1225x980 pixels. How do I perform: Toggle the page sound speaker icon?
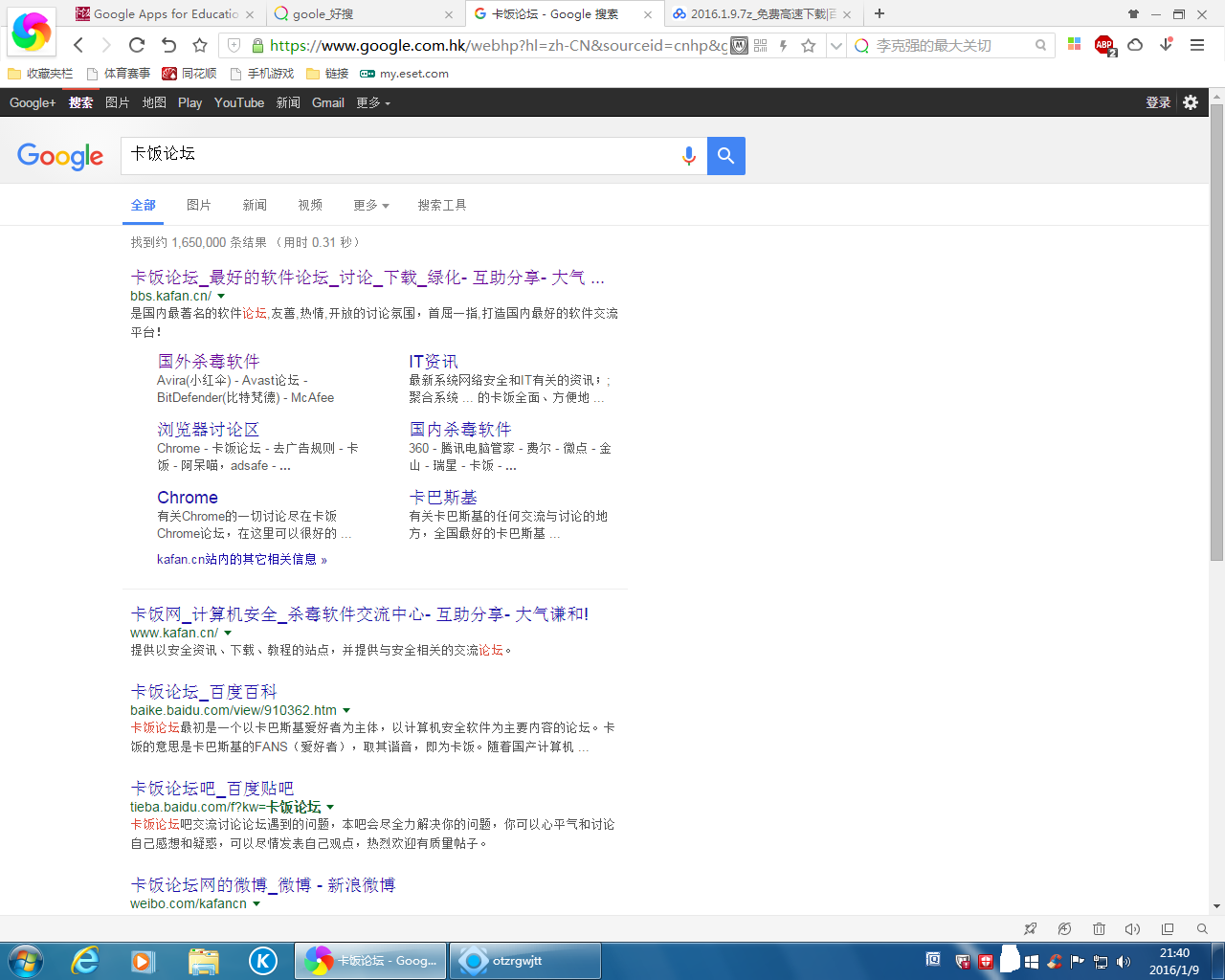(x=1133, y=928)
